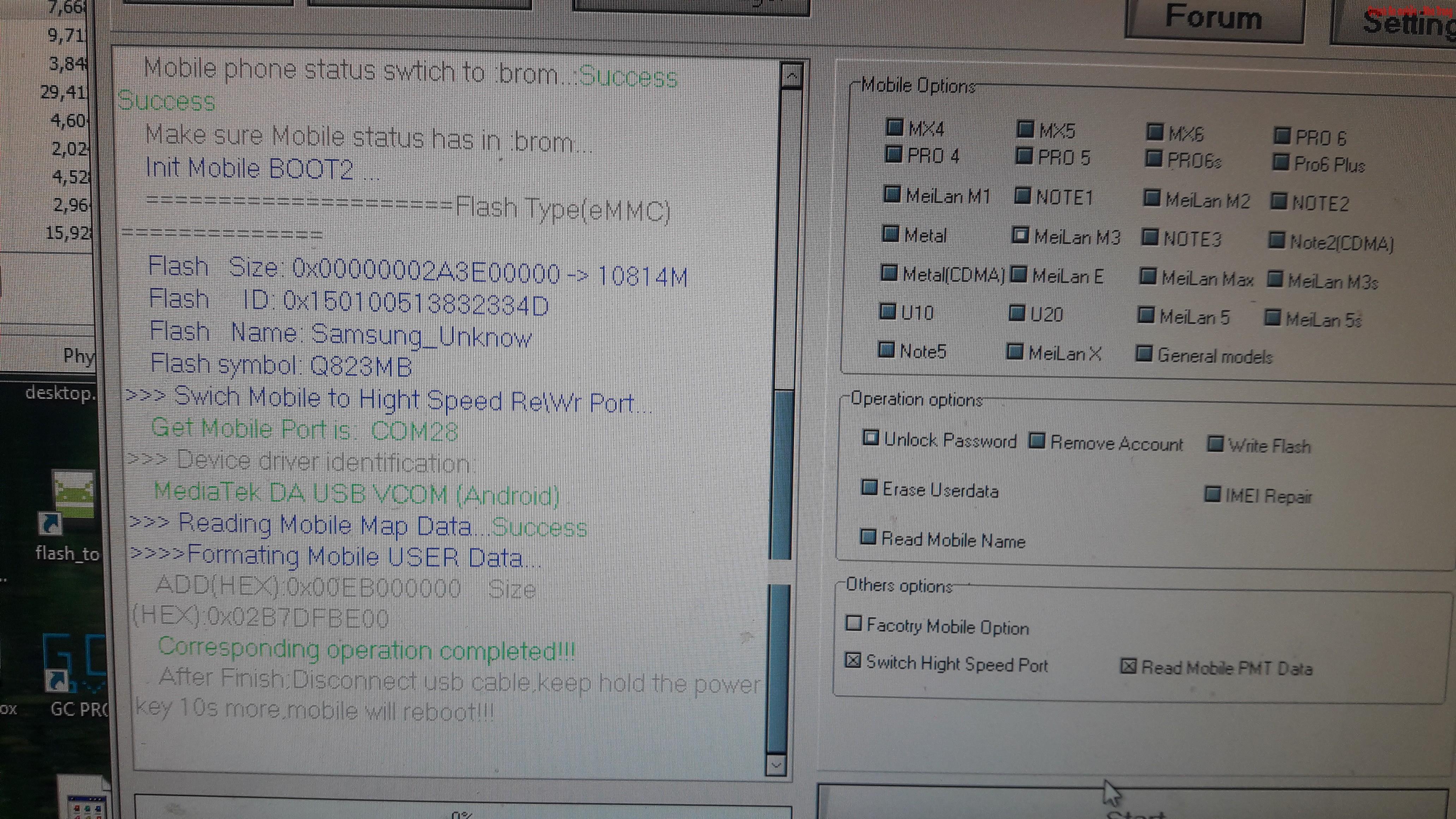
Task: Tick the MeiLan M1 checkbox
Action: [x=891, y=194]
